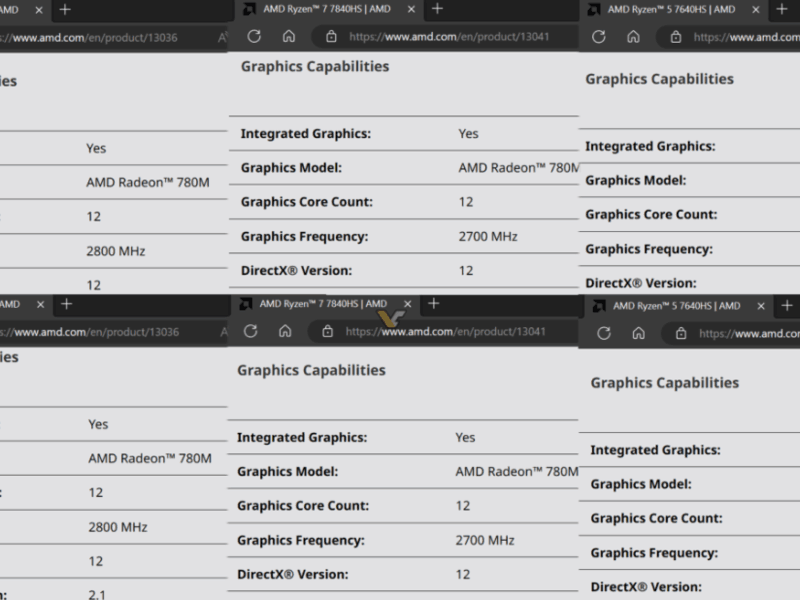View site lock info in upper 7840HS window

point(331,37)
